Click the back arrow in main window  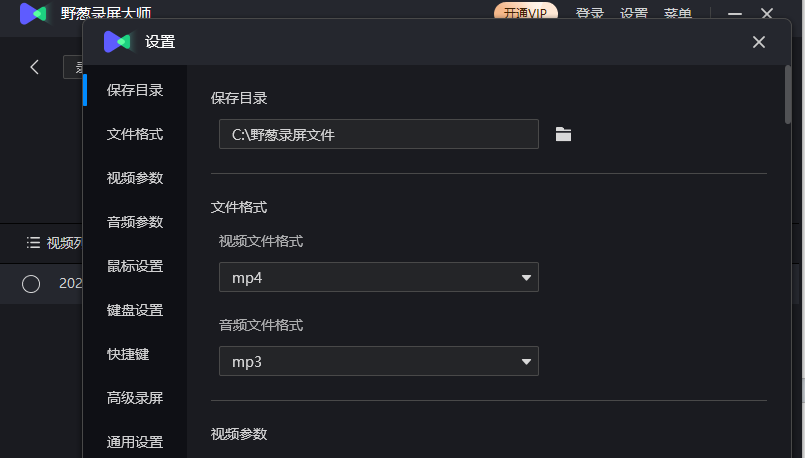tap(34, 67)
